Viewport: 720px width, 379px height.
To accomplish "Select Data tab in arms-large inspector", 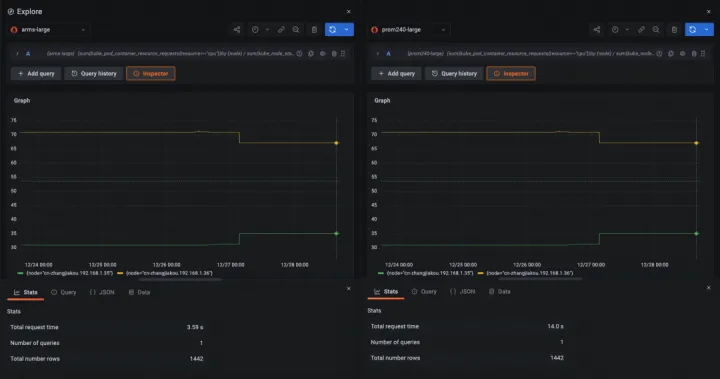I will (139, 292).
